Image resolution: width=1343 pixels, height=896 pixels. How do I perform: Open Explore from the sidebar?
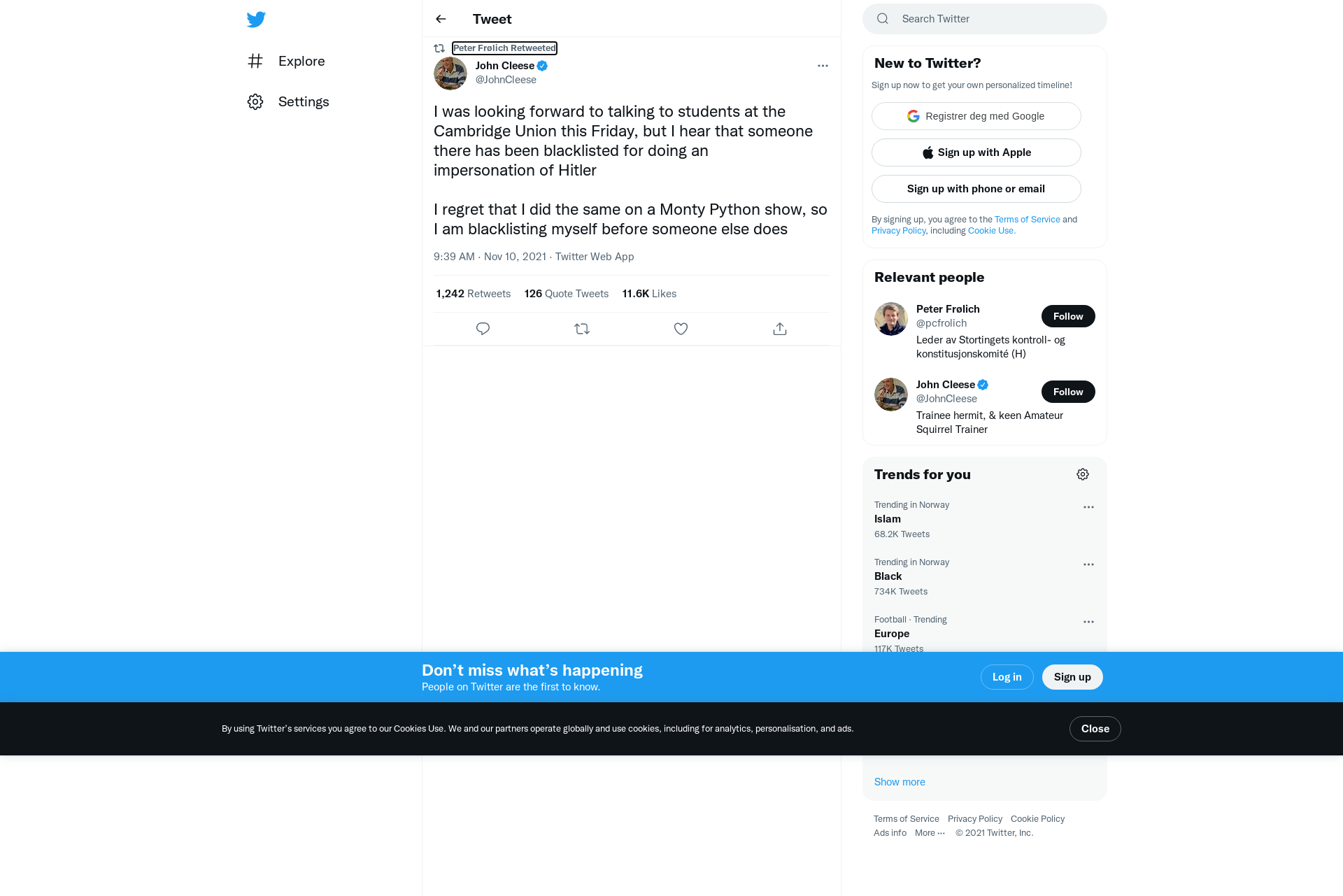pos(286,61)
